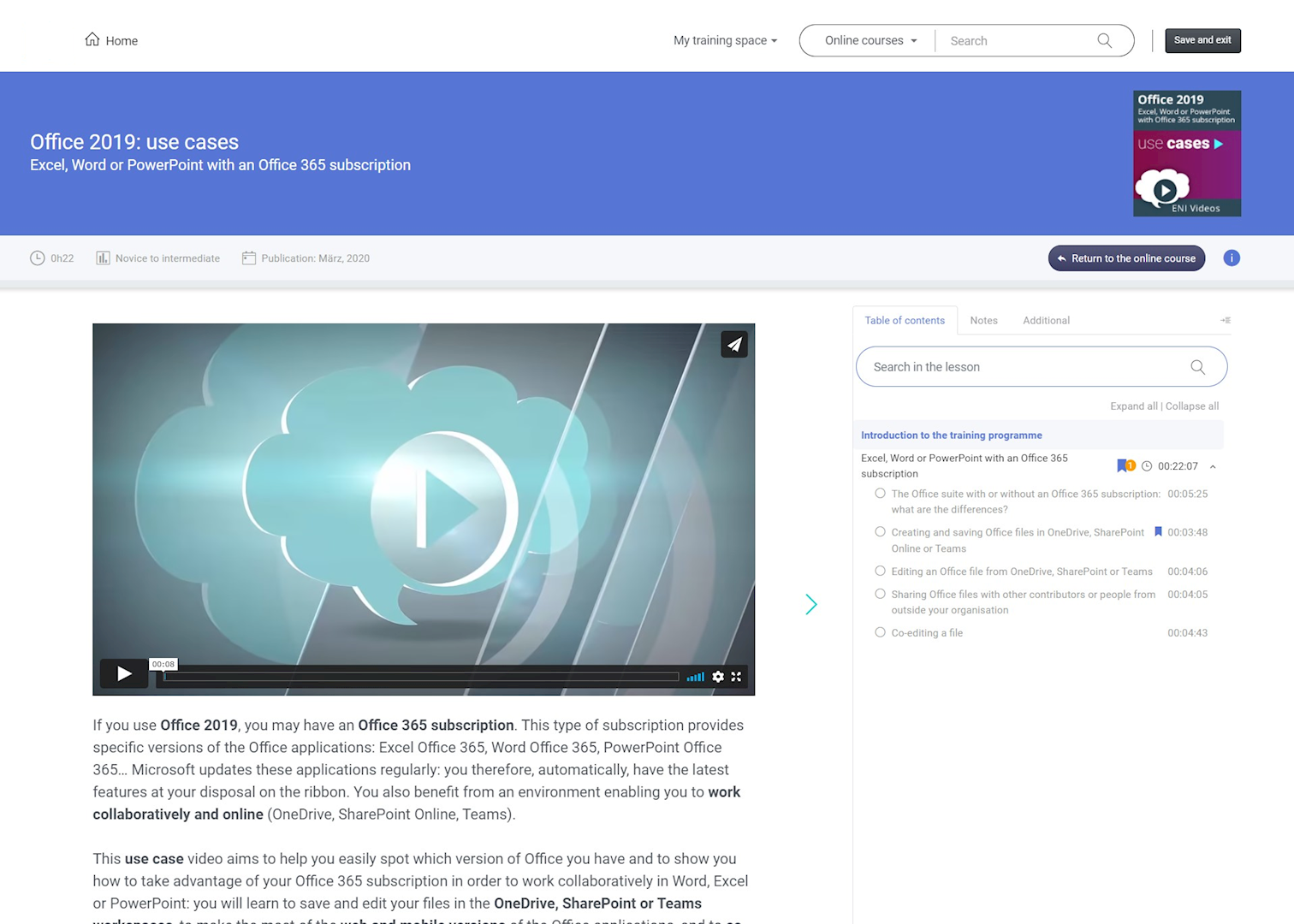Switch to the Table of contents tab
The height and width of the screenshot is (924, 1294).
pos(905,321)
